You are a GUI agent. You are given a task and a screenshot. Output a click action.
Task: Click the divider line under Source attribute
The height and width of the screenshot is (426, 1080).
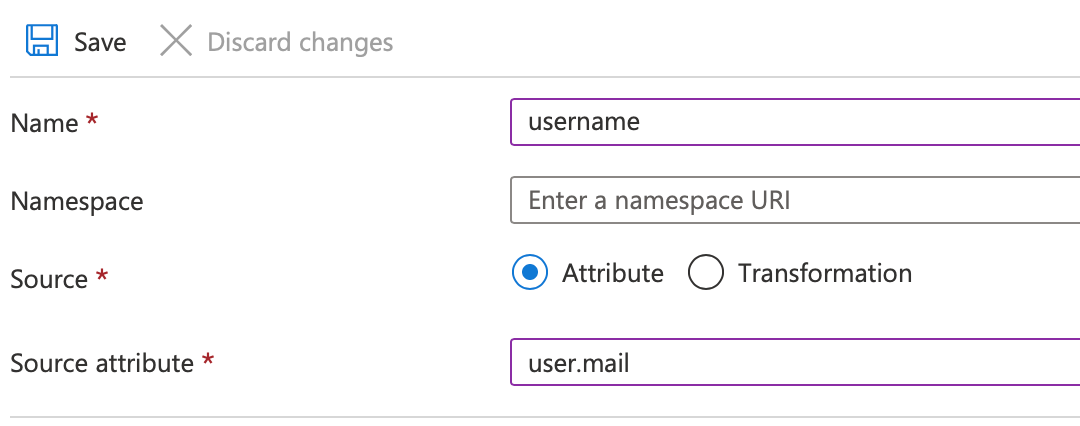click(540, 417)
